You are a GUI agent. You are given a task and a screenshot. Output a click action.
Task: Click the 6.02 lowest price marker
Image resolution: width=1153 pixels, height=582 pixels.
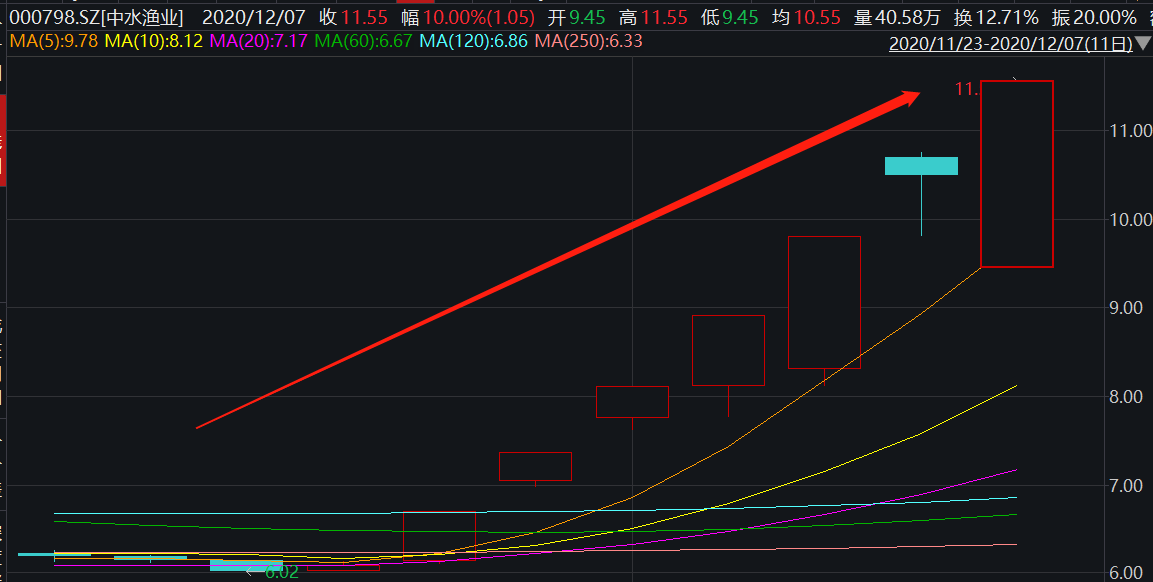280,572
